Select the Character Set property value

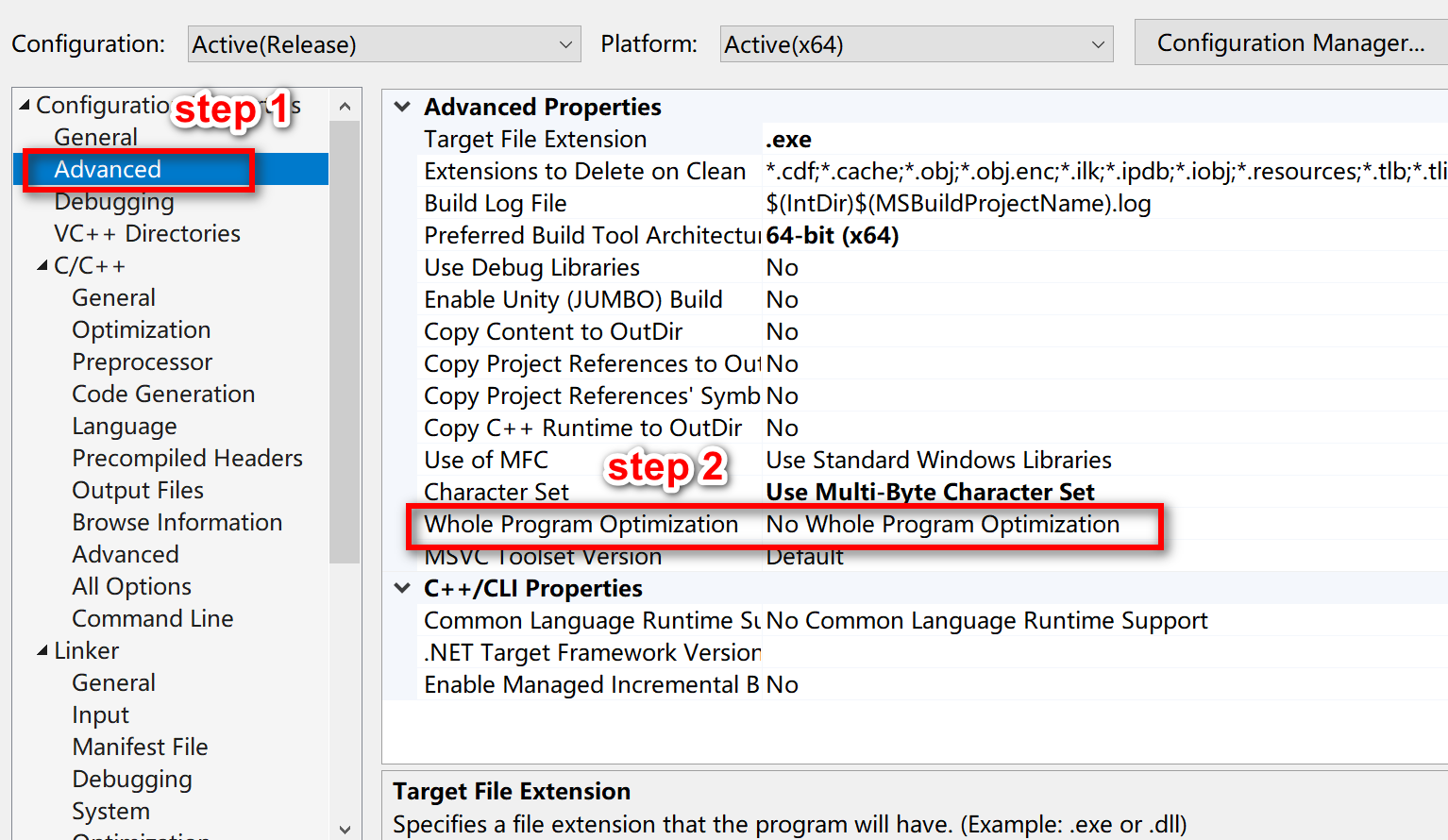click(930, 492)
